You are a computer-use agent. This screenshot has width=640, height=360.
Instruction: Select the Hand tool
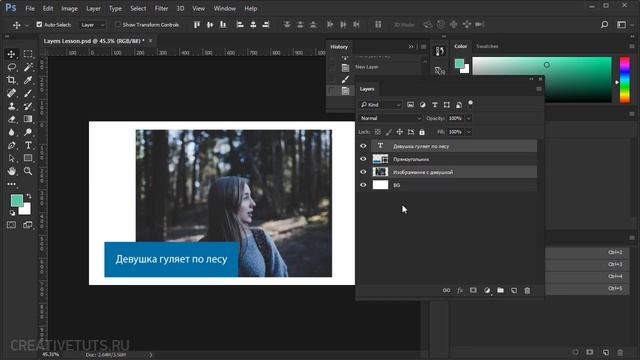(x=11, y=171)
